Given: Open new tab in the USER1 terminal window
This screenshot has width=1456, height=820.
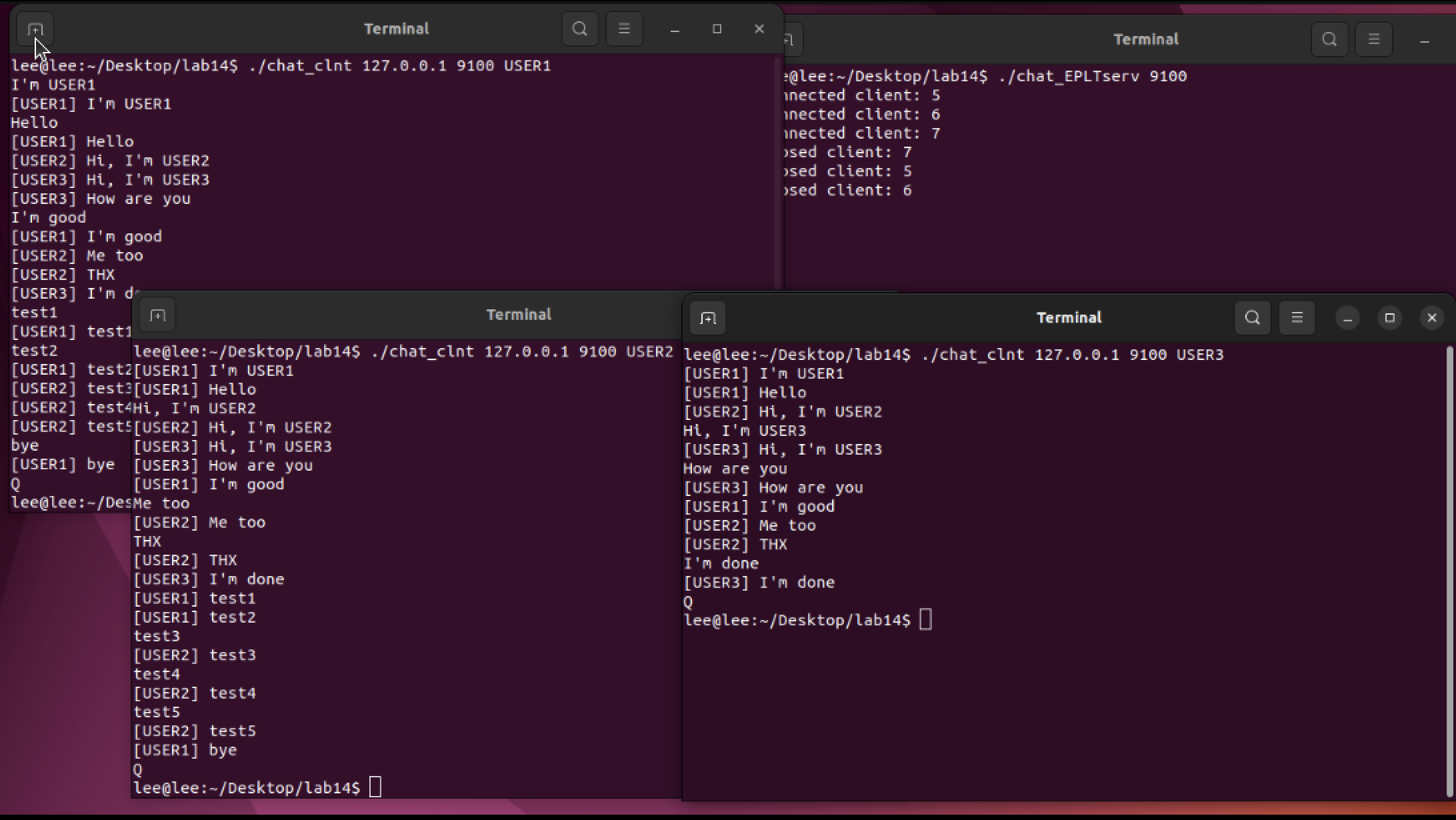Looking at the screenshot, I should coord(35,29).
